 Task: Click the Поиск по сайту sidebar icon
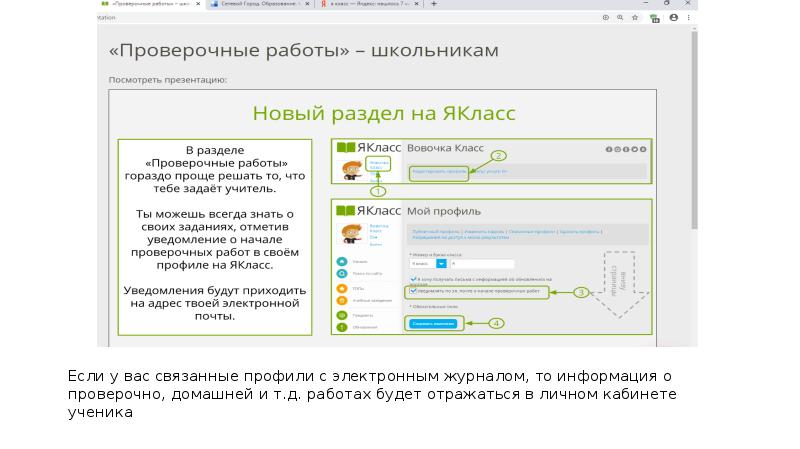pyautogui.click(x=342, y=274)
